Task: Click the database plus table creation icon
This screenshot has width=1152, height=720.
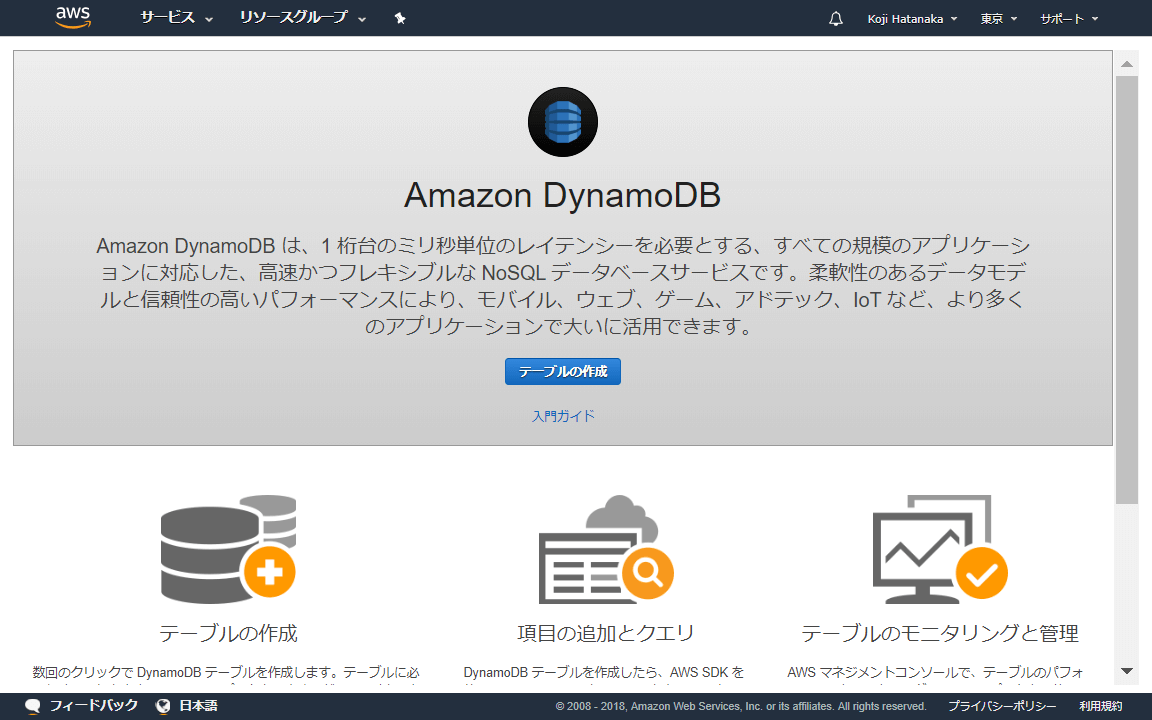Action: (x=228, y=549)
